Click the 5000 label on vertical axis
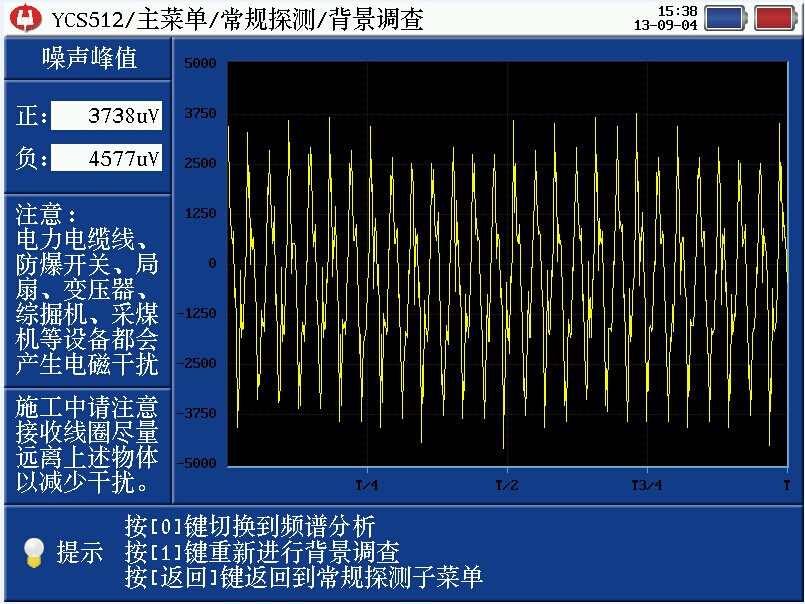The width and height of the screenshot is (805, 604). click(200, 63)
